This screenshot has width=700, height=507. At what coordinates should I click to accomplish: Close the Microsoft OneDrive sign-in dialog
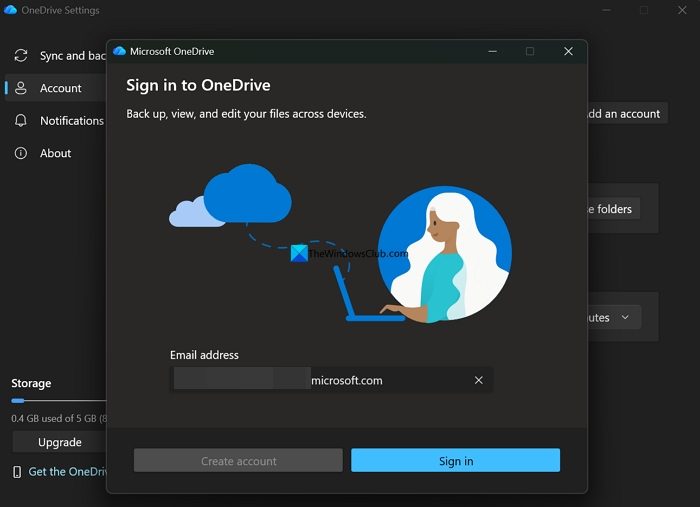click(568, 51)
